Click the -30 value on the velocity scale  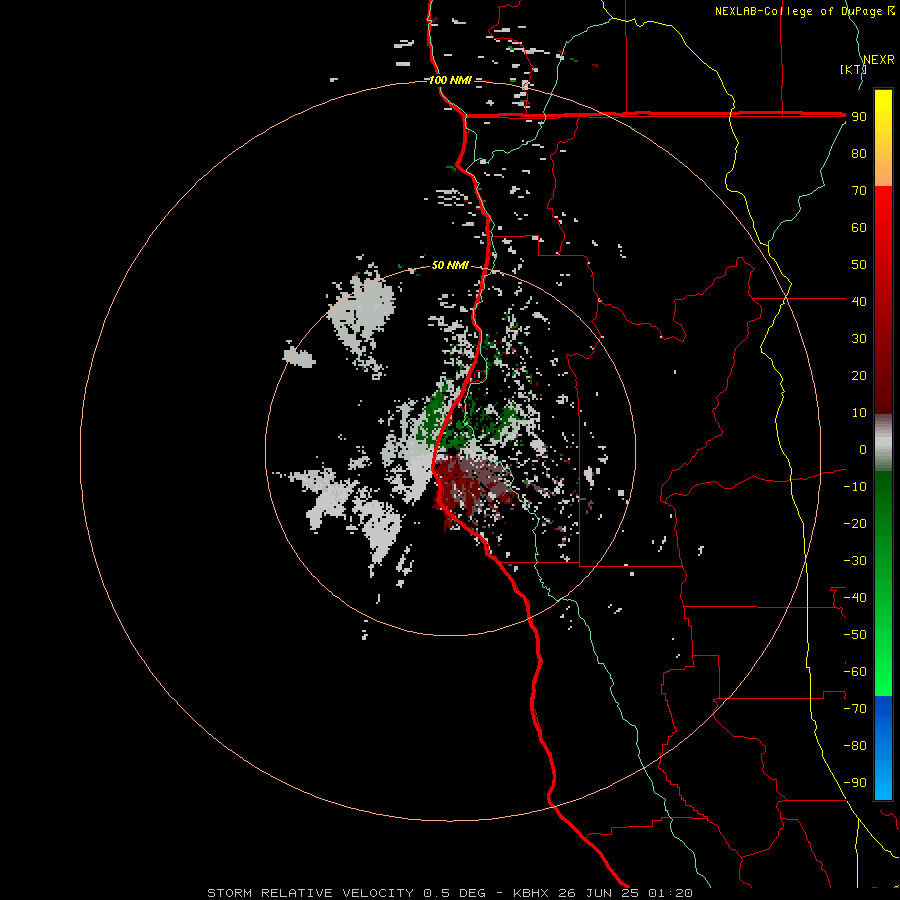tap(855, 561)
